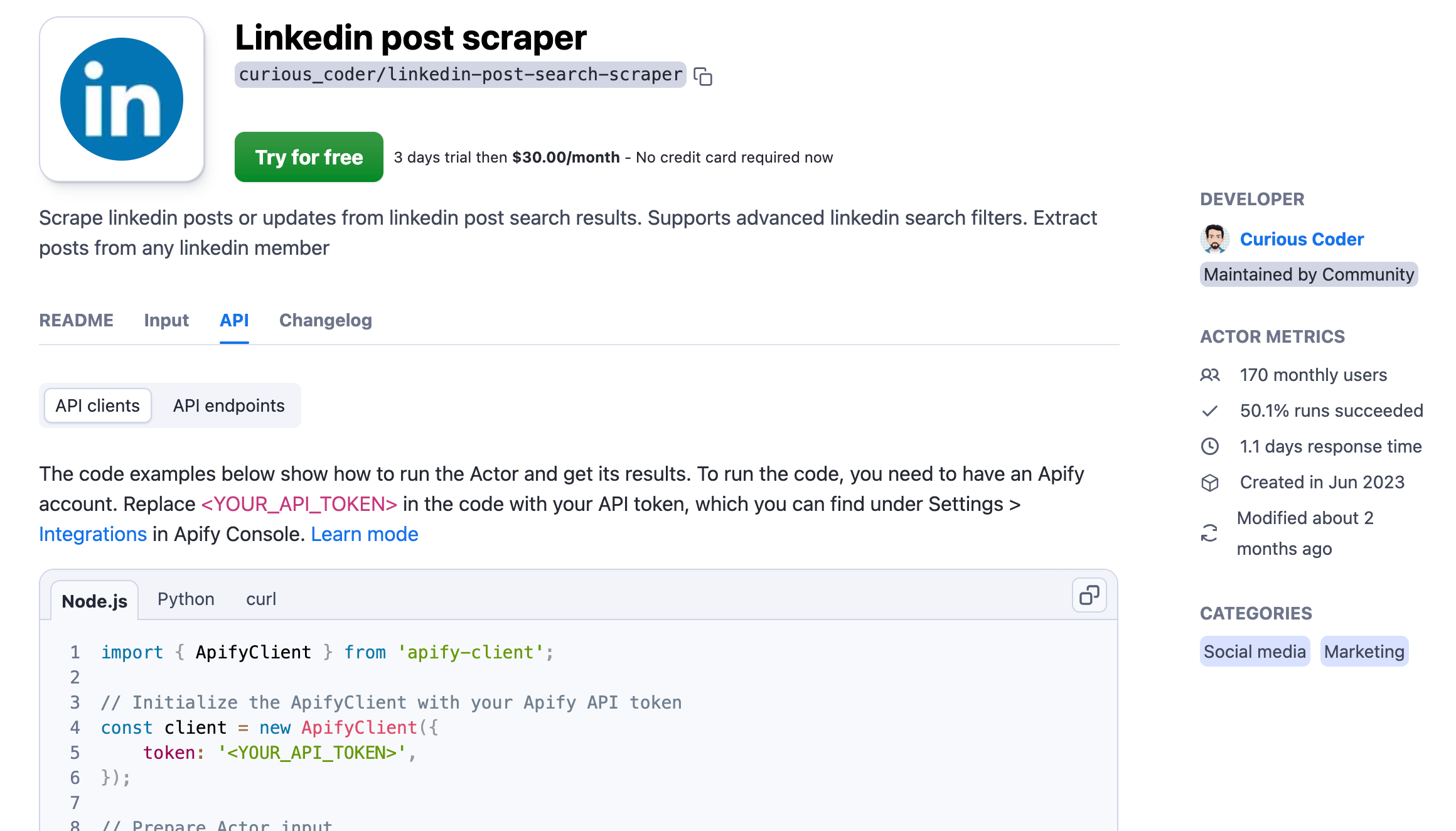Open the README tab
The height and width of the screenshot is (831, 1456).
click(x=77, y=321)
